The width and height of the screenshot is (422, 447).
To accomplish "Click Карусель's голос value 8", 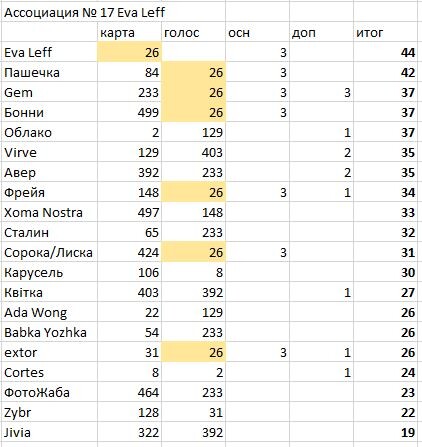I will 193,272.
